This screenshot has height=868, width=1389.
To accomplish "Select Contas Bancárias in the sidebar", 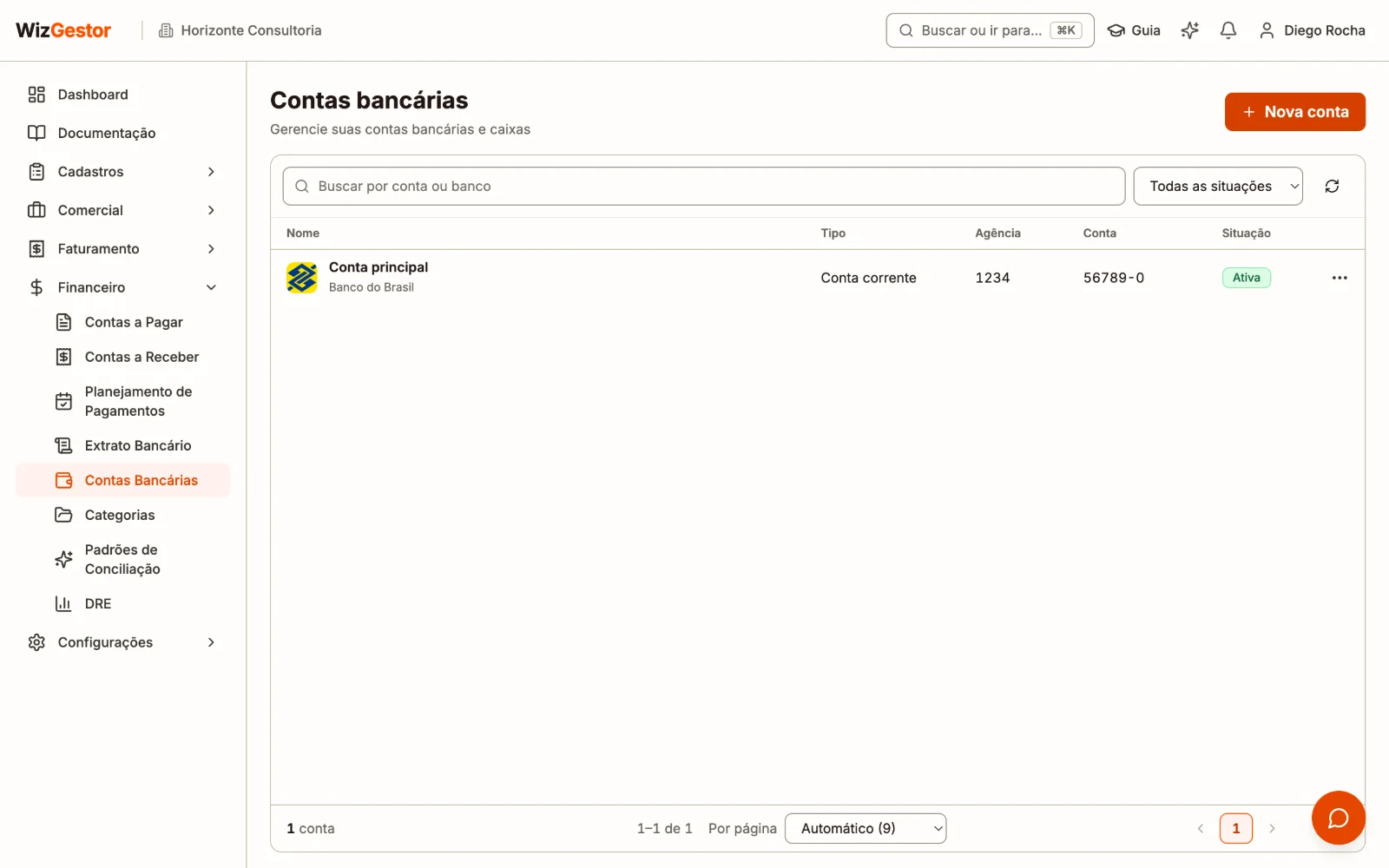I will [122, 480].
